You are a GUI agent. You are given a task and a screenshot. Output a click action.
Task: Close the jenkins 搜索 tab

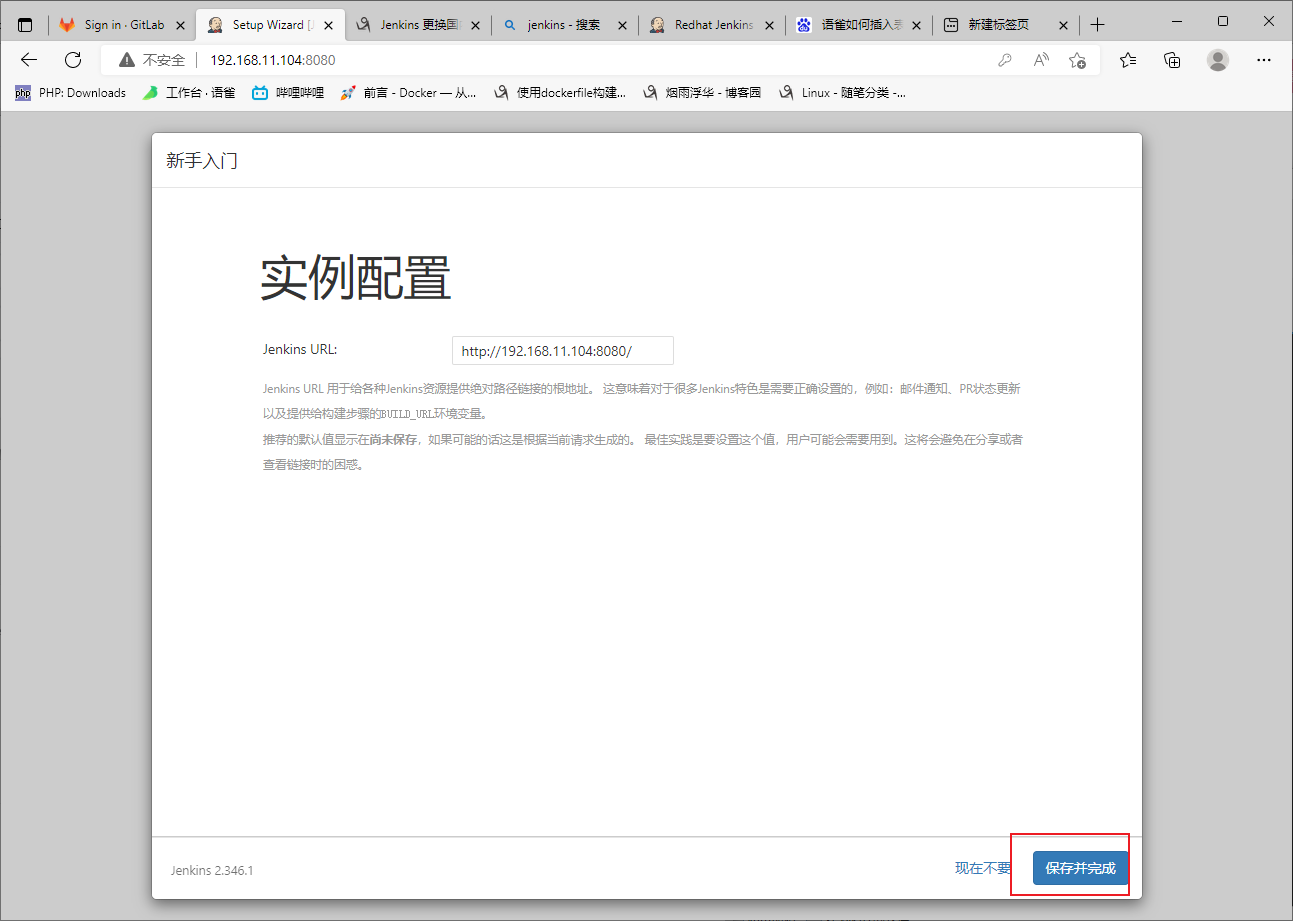pyautogui.click(x=622, y=25)
